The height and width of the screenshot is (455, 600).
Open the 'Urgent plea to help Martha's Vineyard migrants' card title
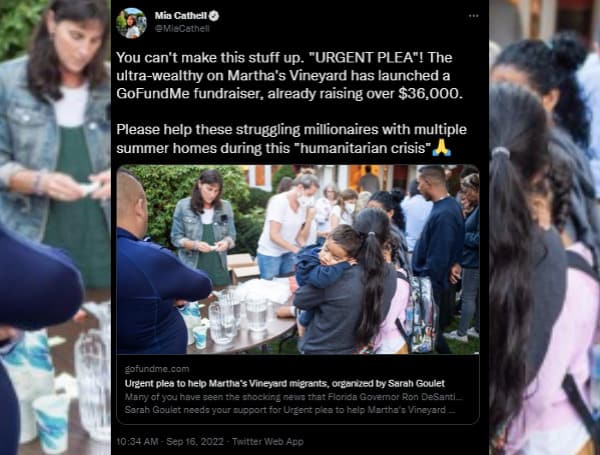click(x=285, y=383)
